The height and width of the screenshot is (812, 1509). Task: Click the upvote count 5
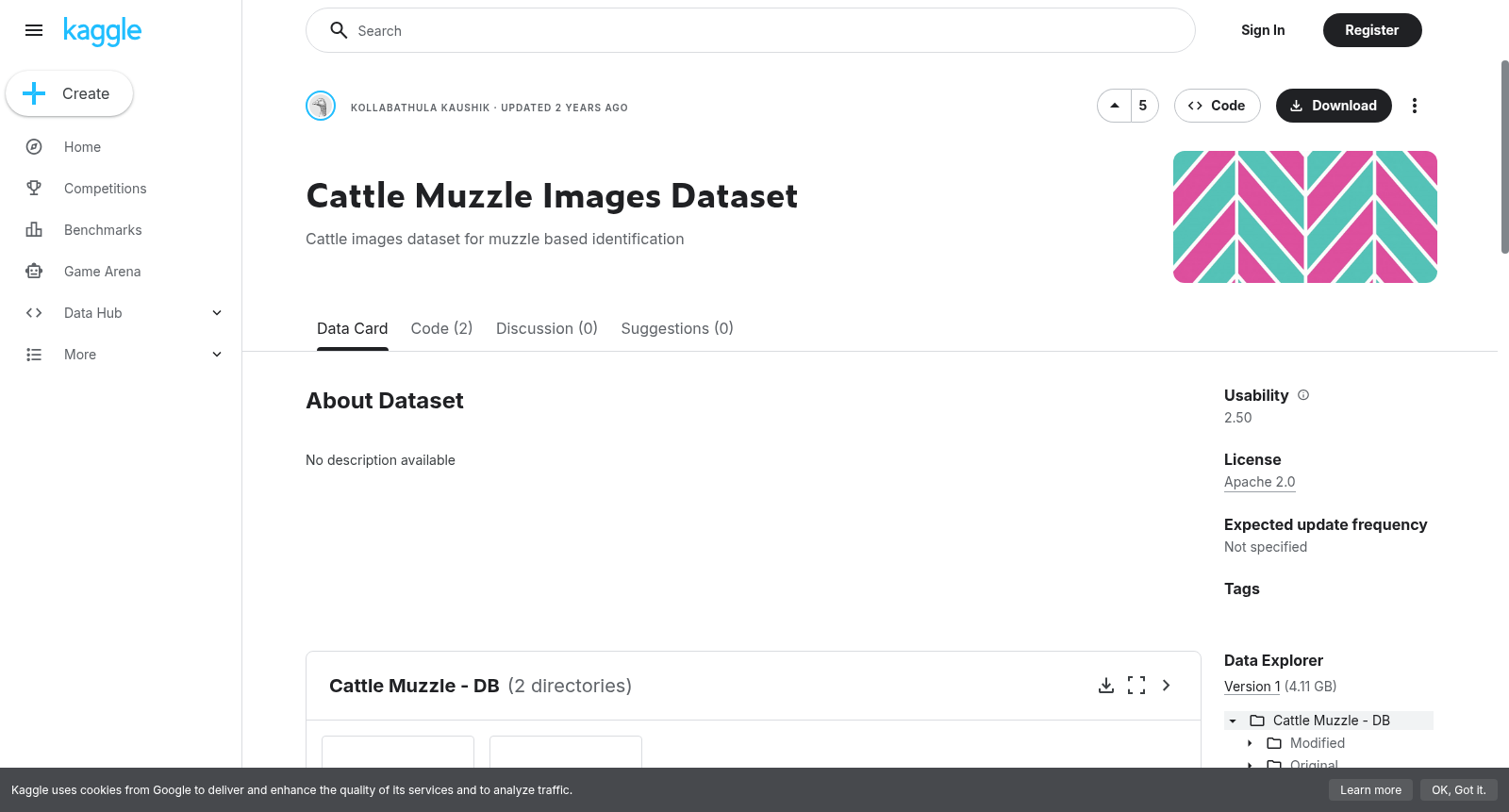tap(1143, 106)
